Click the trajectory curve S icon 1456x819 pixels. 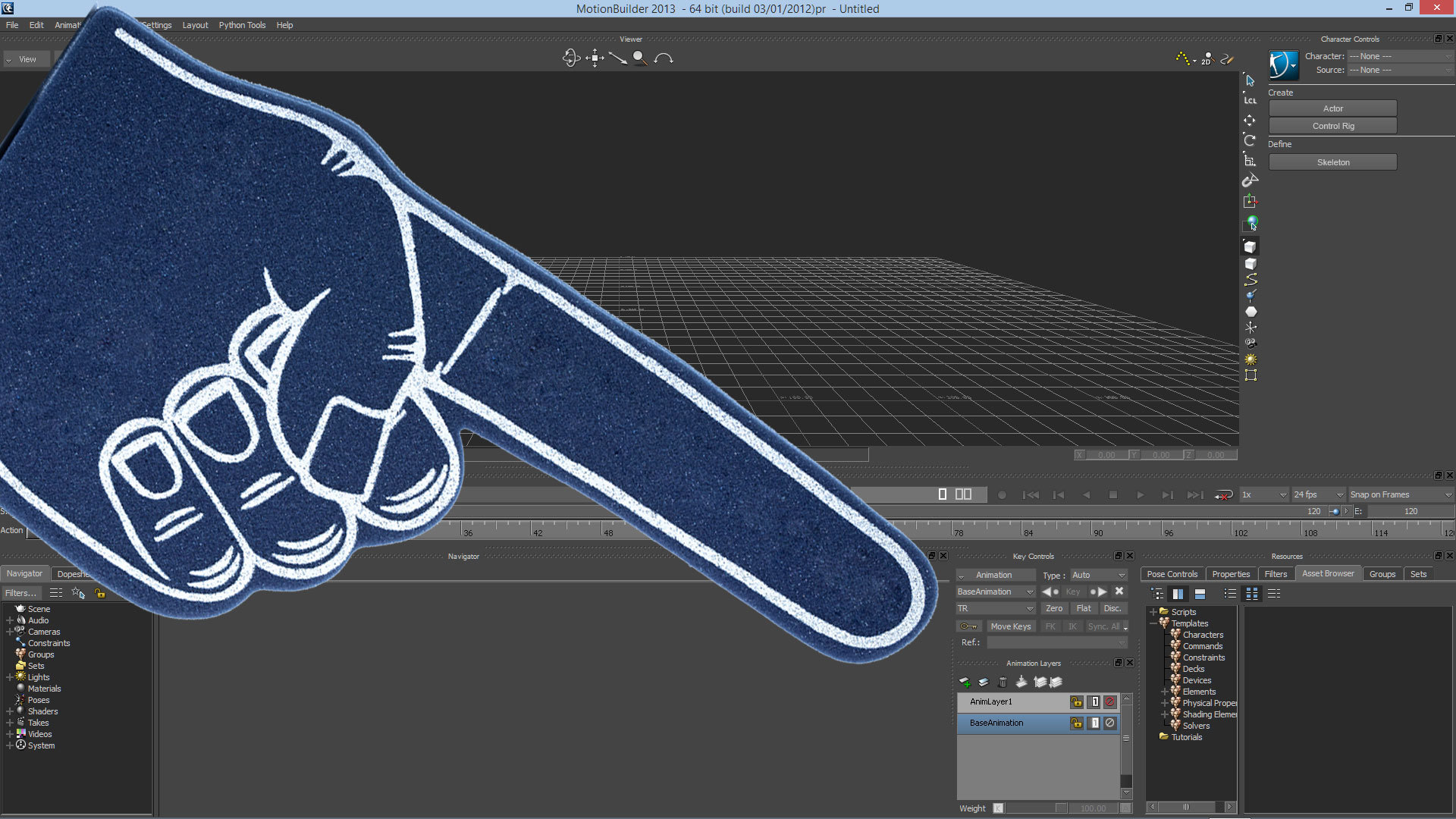[x=1250, y=280]
